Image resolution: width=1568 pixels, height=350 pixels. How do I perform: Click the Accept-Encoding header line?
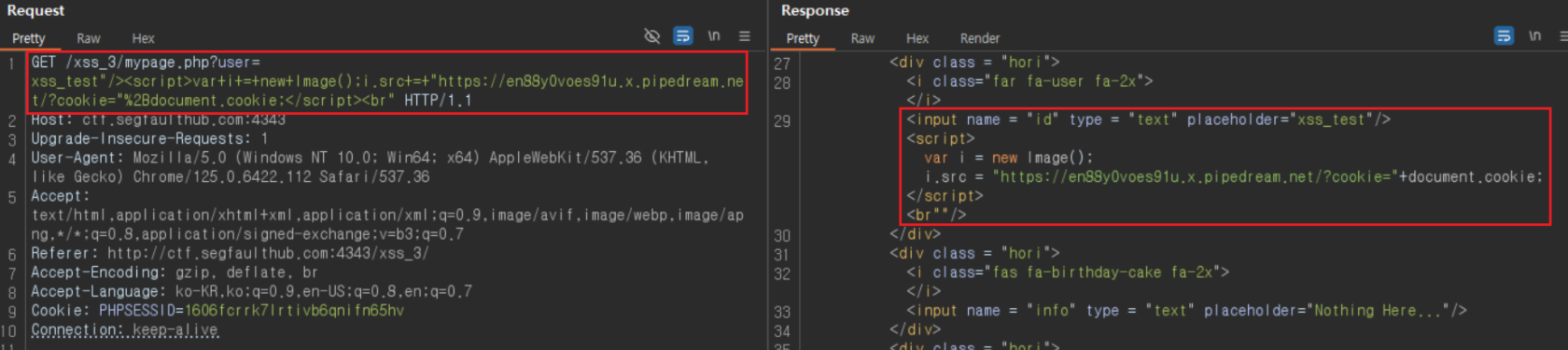[x=175, y=273]
